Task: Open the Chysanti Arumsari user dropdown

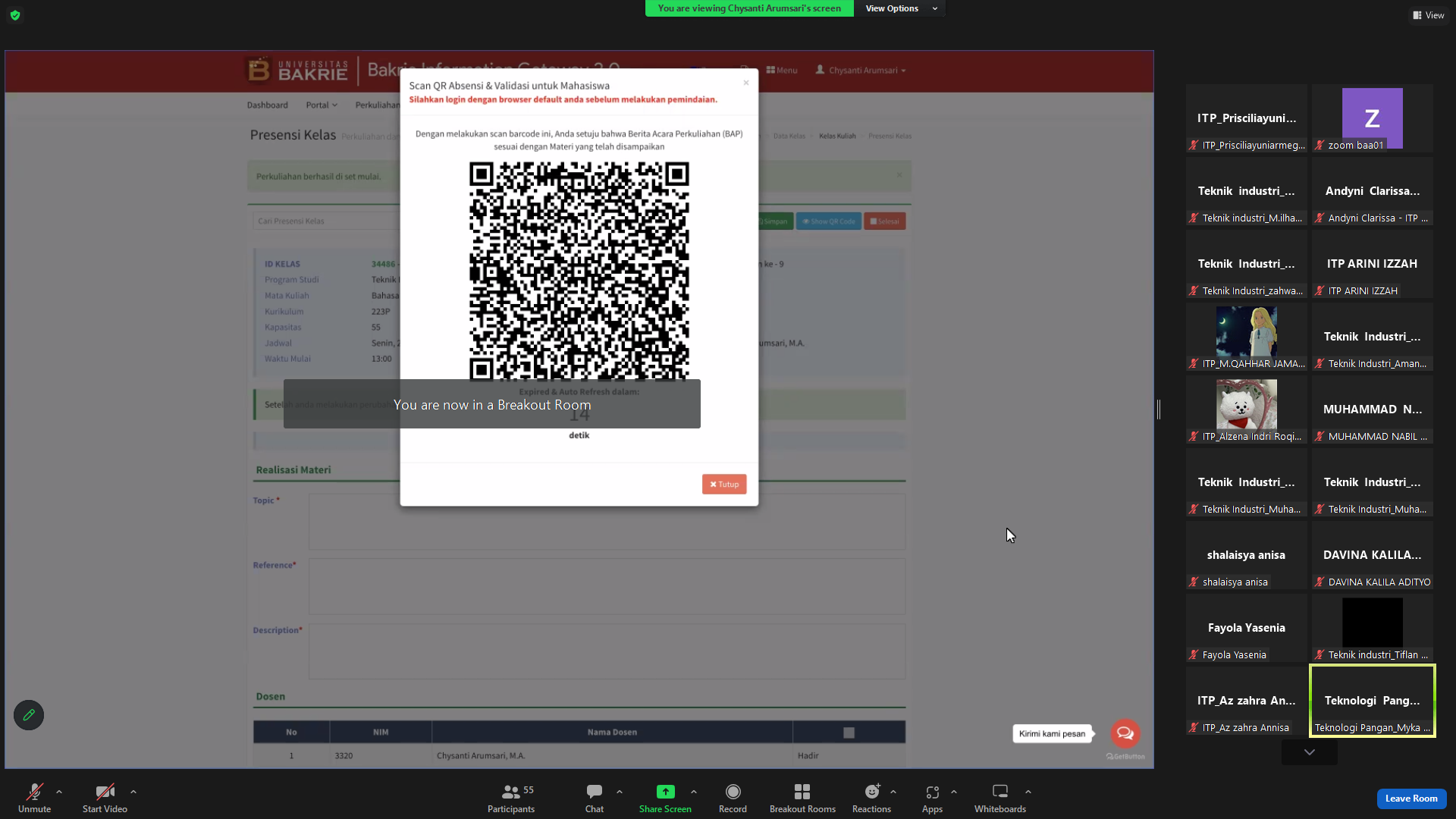Action: 861,71
